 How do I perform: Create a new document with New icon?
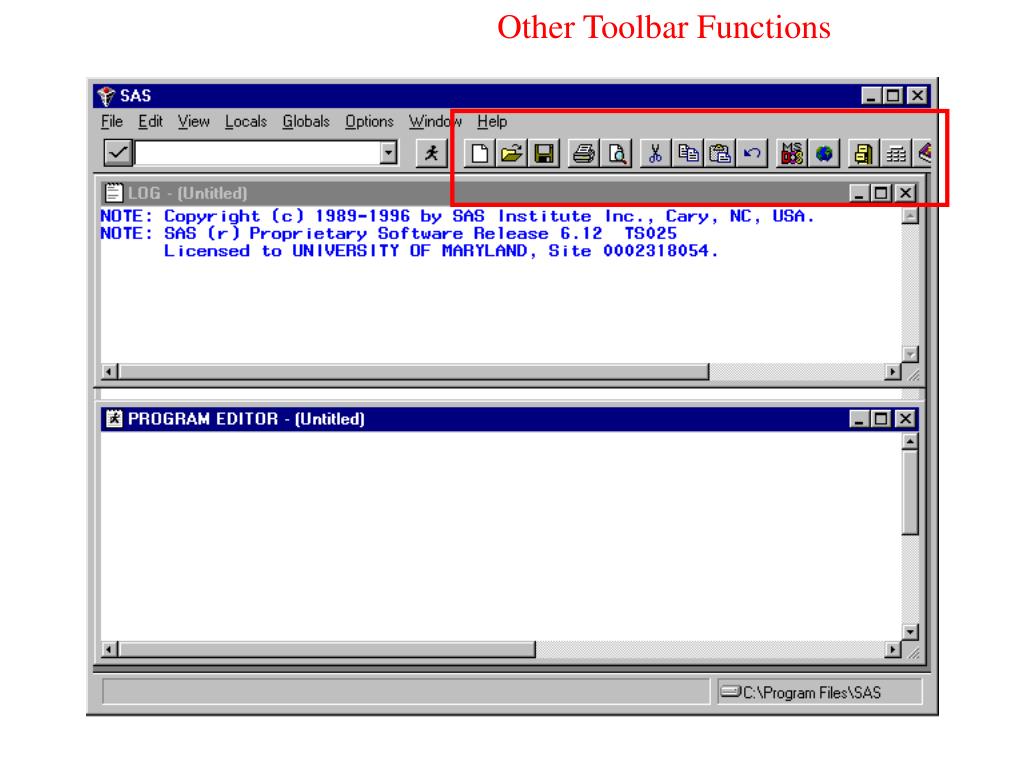coord(480,153)
